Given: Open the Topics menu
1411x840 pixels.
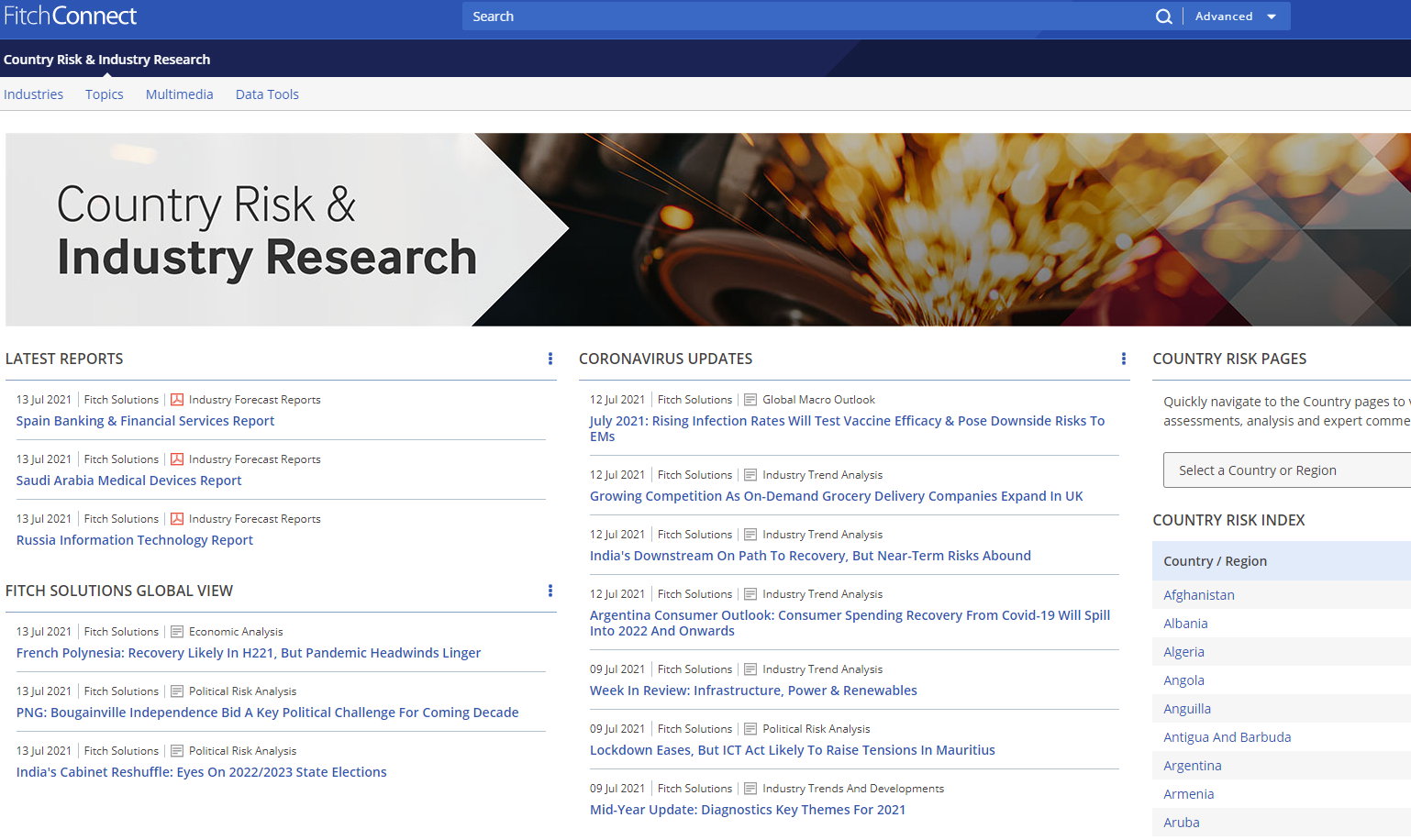Looking at the screenshot, I should (x=105, y=94).
